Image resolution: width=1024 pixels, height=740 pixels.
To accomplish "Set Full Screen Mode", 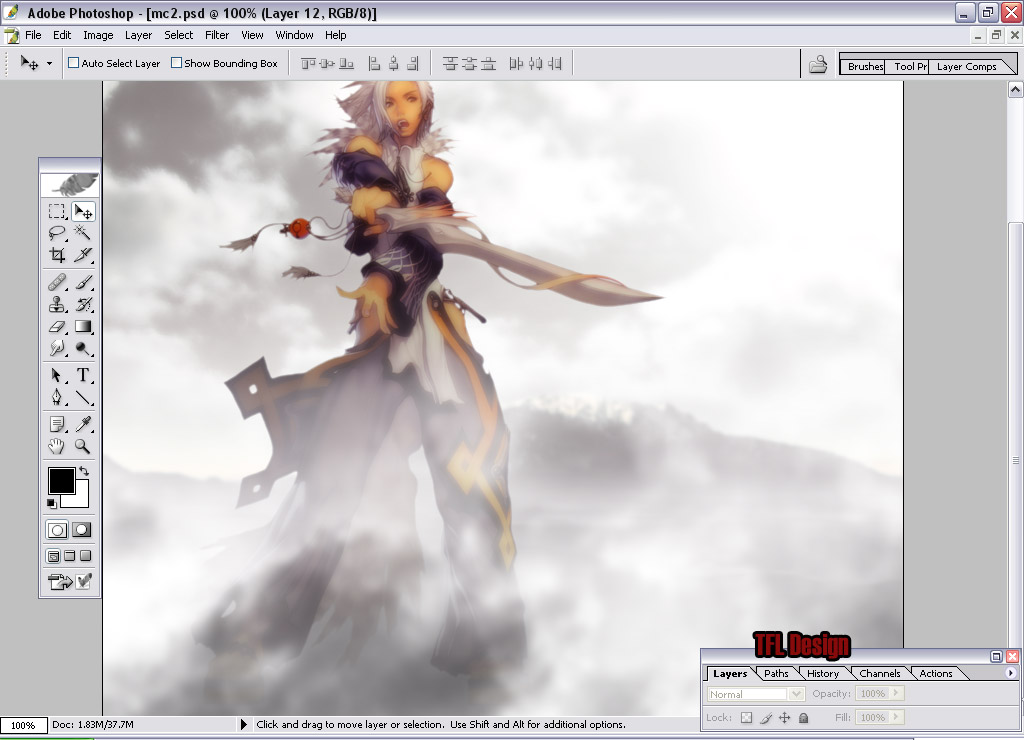I will click(85, 556).
